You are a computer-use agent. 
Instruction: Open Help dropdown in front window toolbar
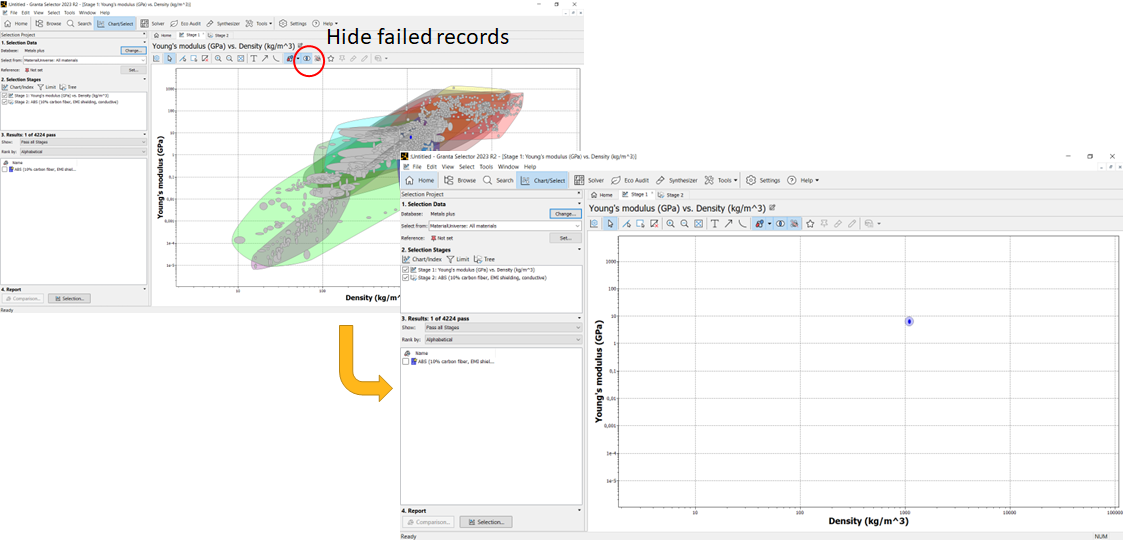[x=803, y=180]
